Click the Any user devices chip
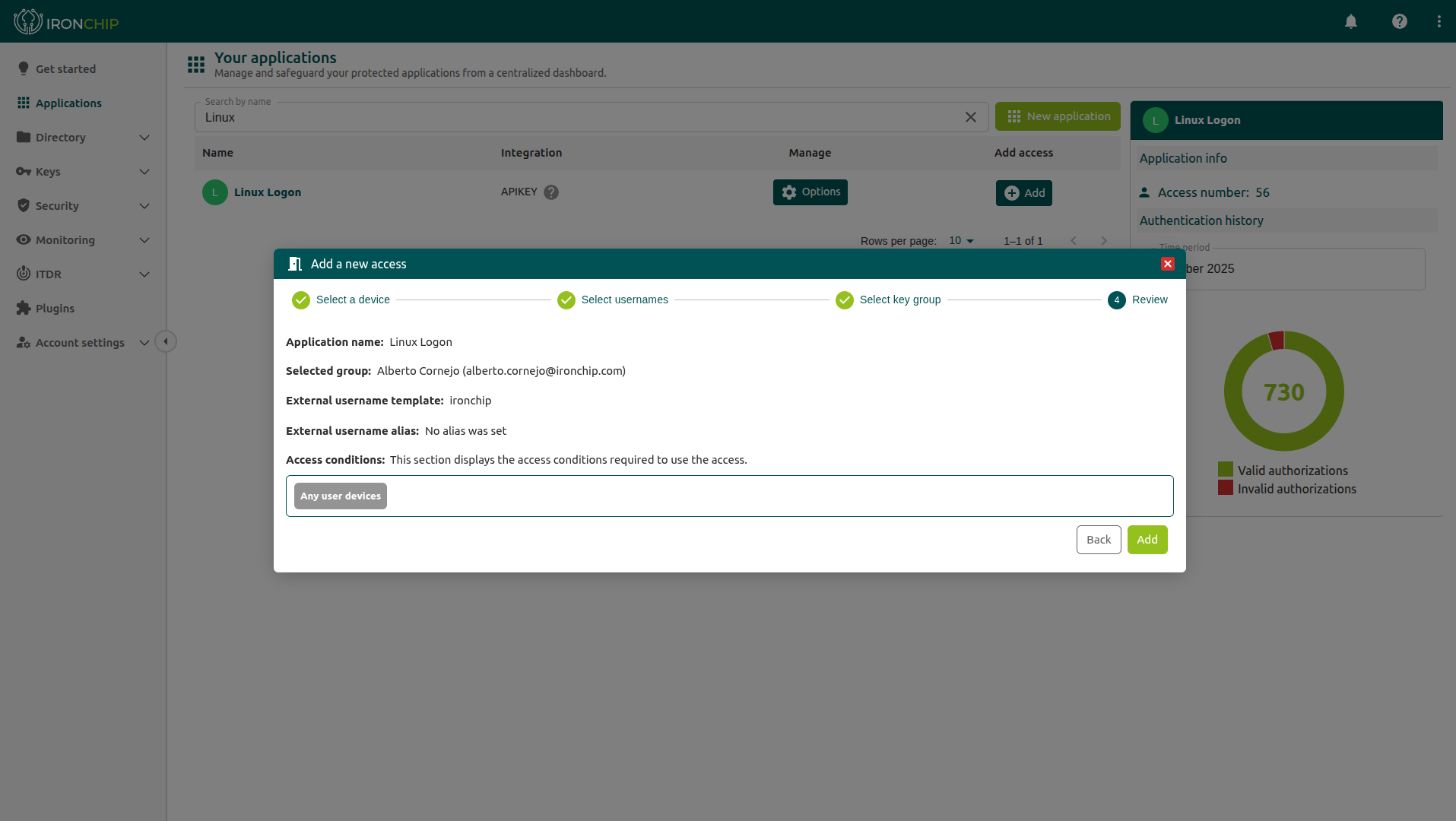The height and width of the screenshot is (821, 1456). (x=341, y=496)
